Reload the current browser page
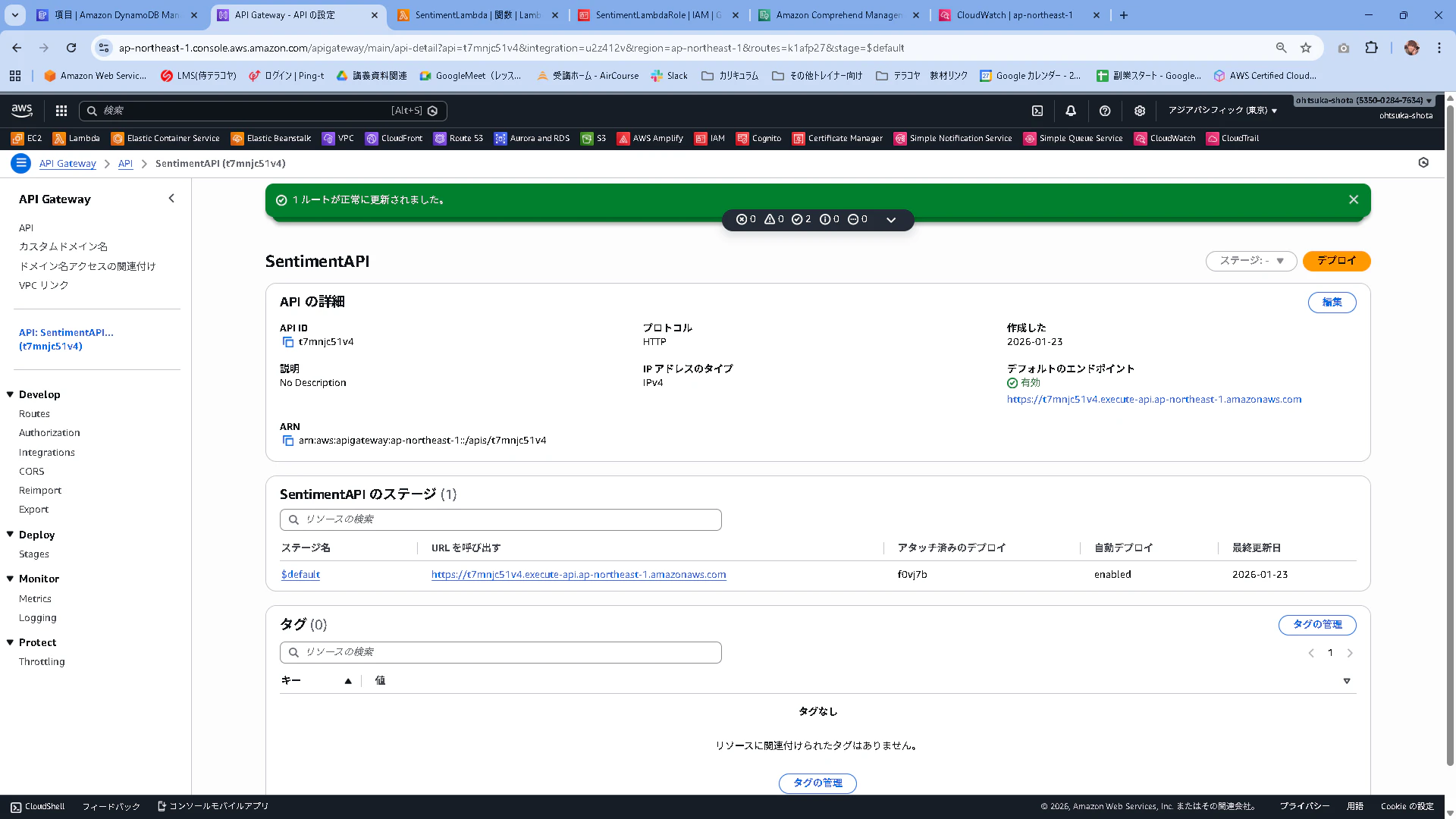Image resolution: width=1456 pixels, height=819 pixels. [x=71, y=48]
